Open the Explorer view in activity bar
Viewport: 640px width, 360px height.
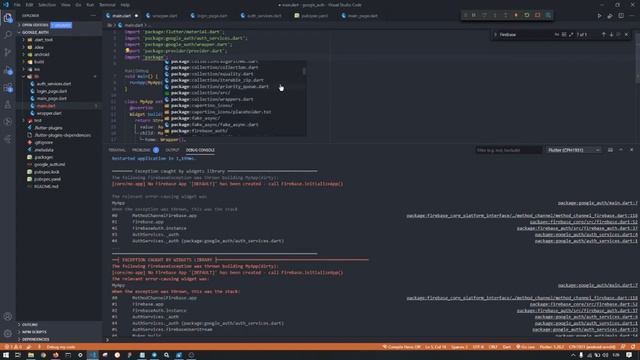[x=8, y=18]
